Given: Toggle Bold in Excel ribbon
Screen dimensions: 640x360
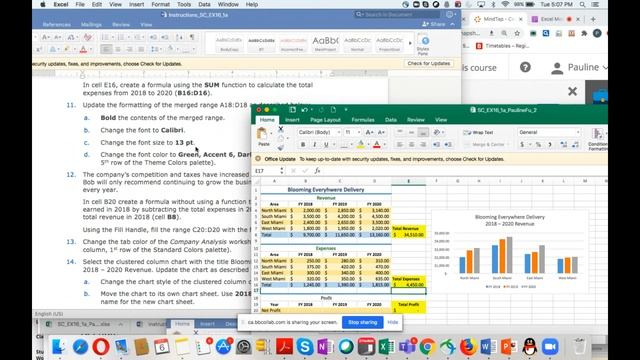Looking at the screenshot, I should point(303,144).
